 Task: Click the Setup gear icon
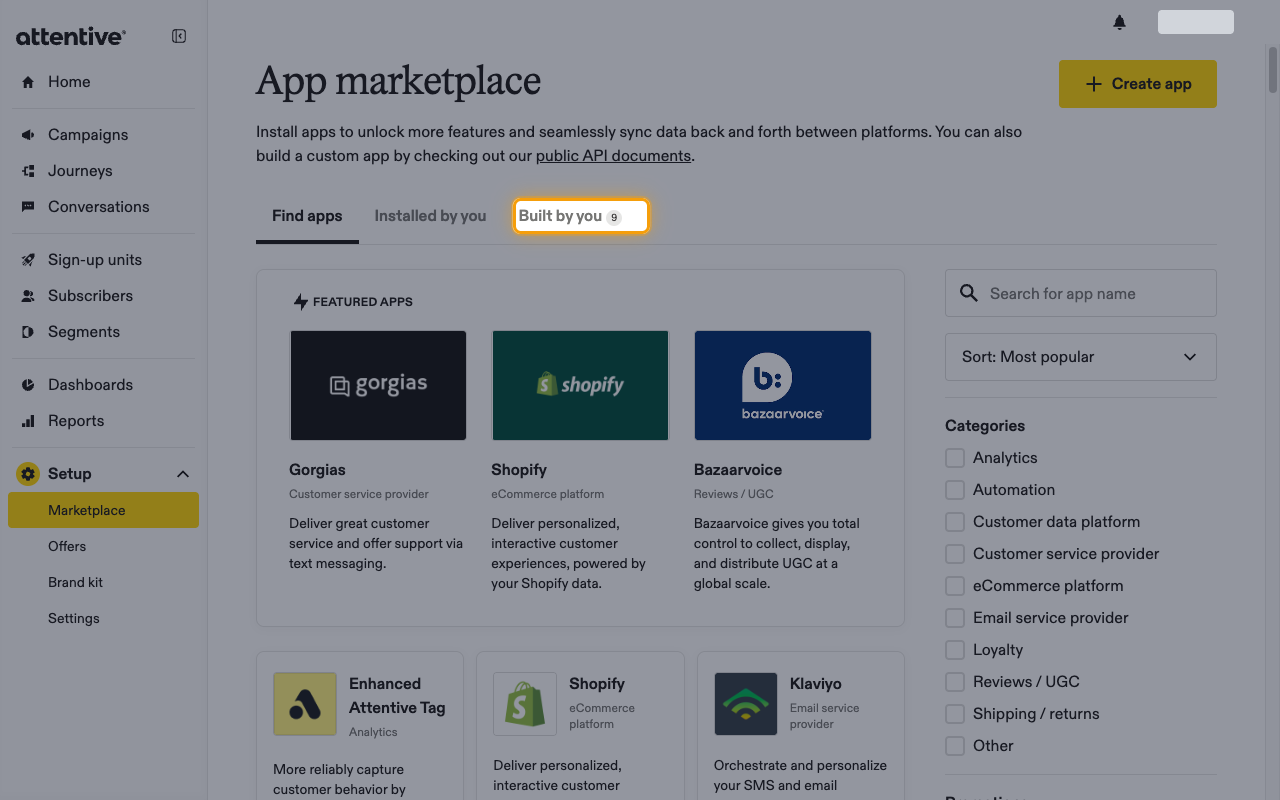pos(28,474)
